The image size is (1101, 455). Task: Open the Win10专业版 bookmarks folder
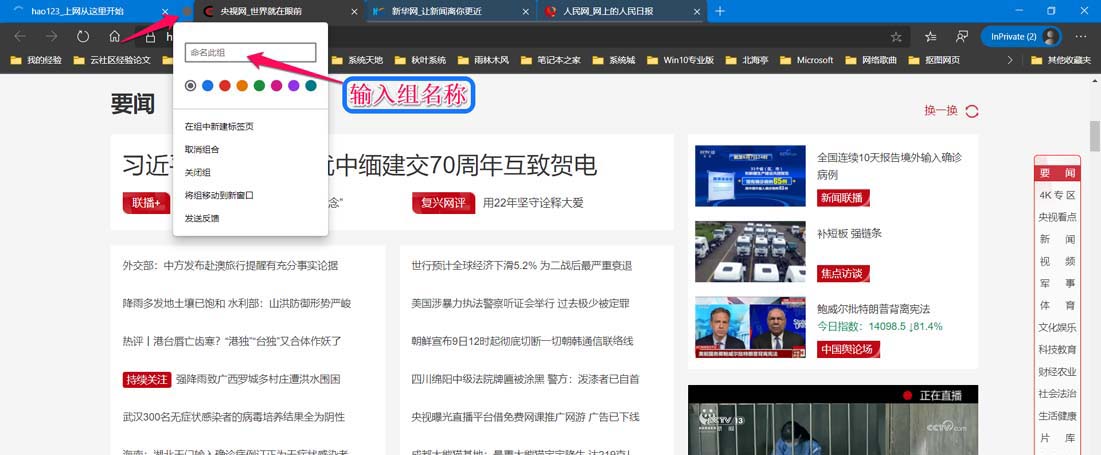pos(680,60)
